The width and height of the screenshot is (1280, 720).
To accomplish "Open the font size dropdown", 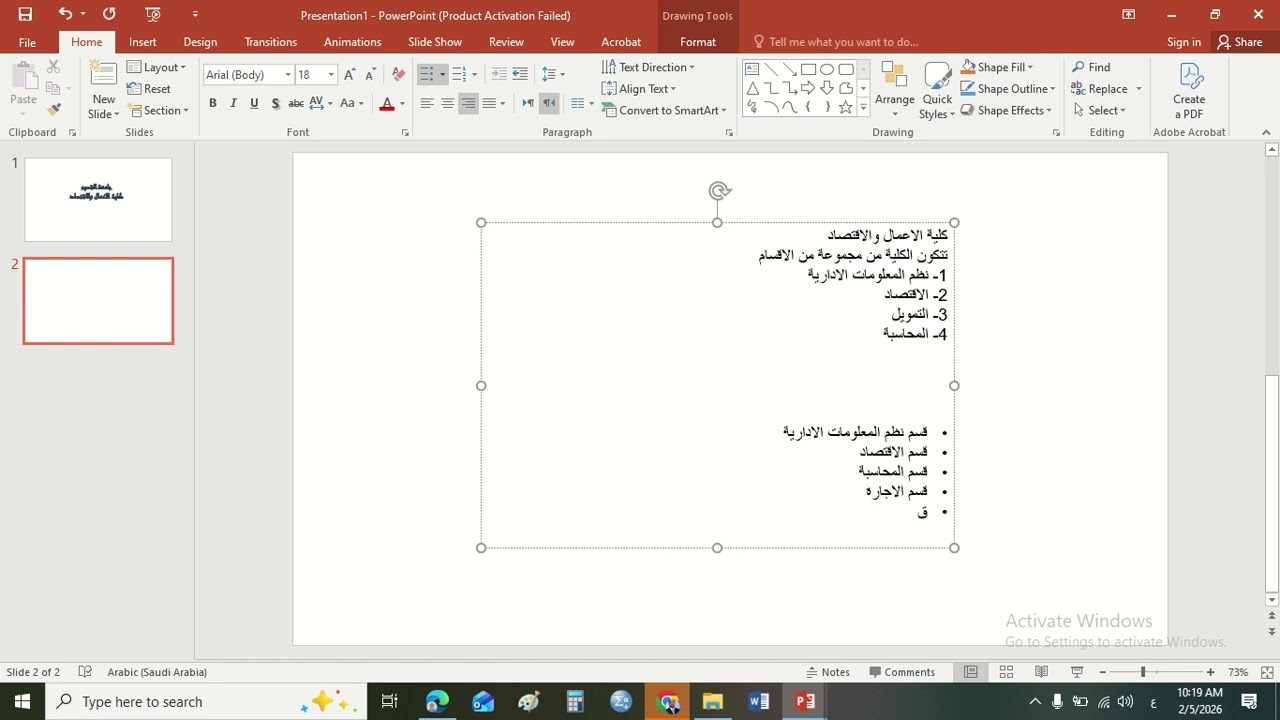I will [331, 75].
